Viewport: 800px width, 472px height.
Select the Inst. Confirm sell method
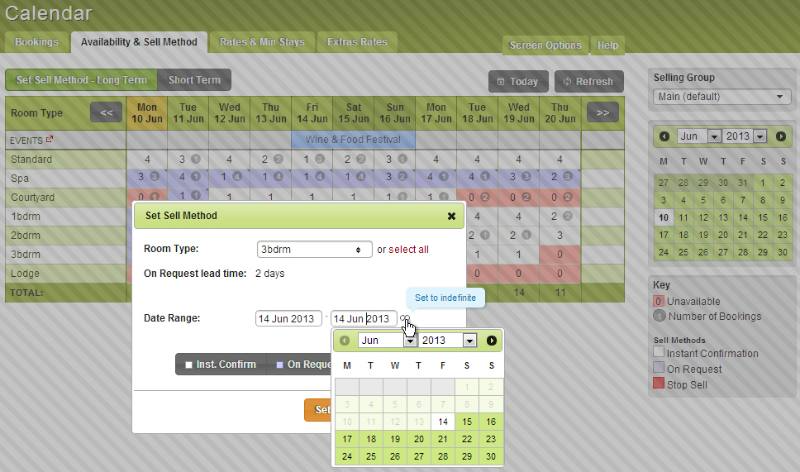click(x=221, y=364)
